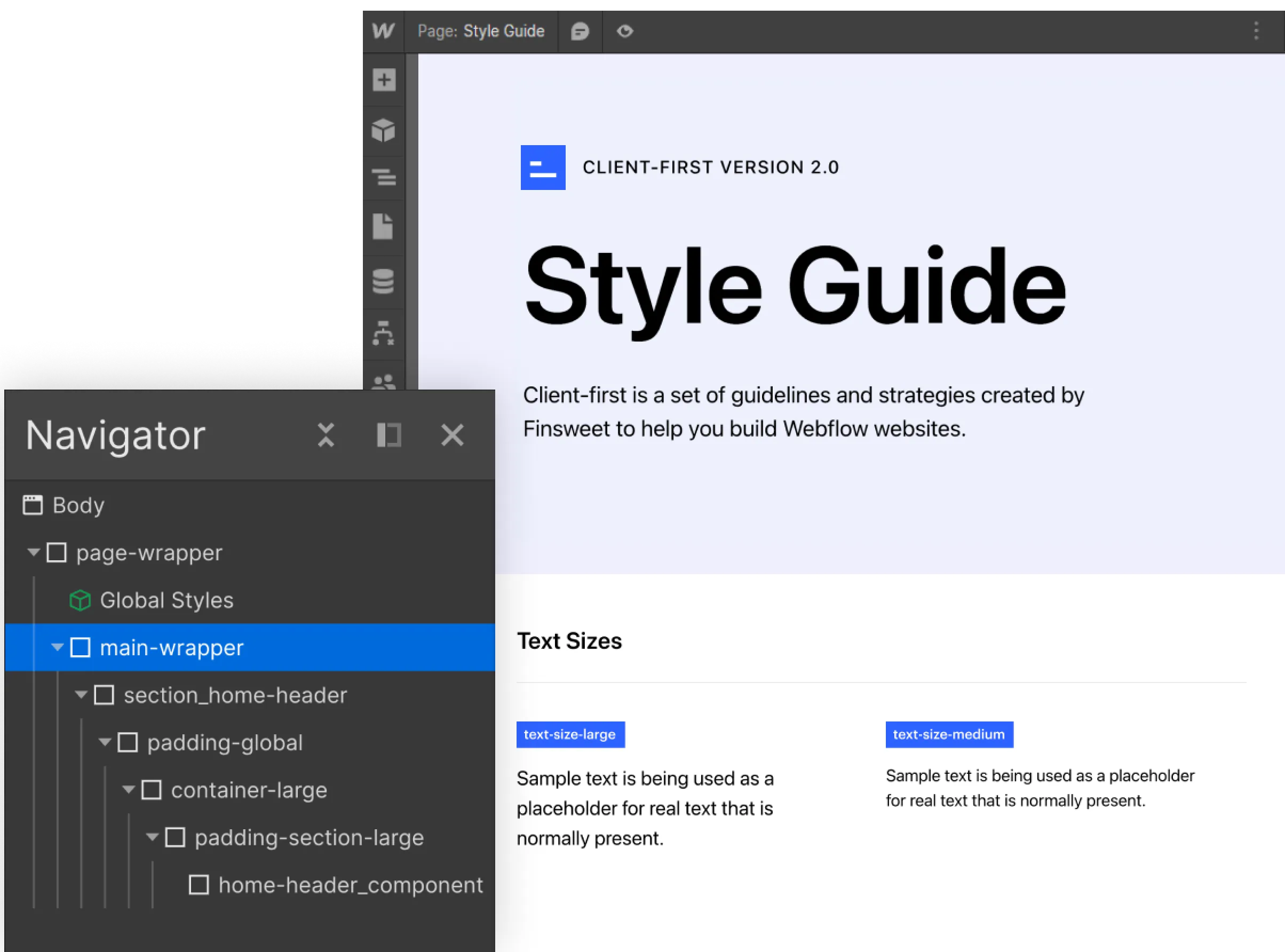This screenshot has height=952, width=1285.
Task: Select home-header_component in Navigator
Action: [350, 885]
